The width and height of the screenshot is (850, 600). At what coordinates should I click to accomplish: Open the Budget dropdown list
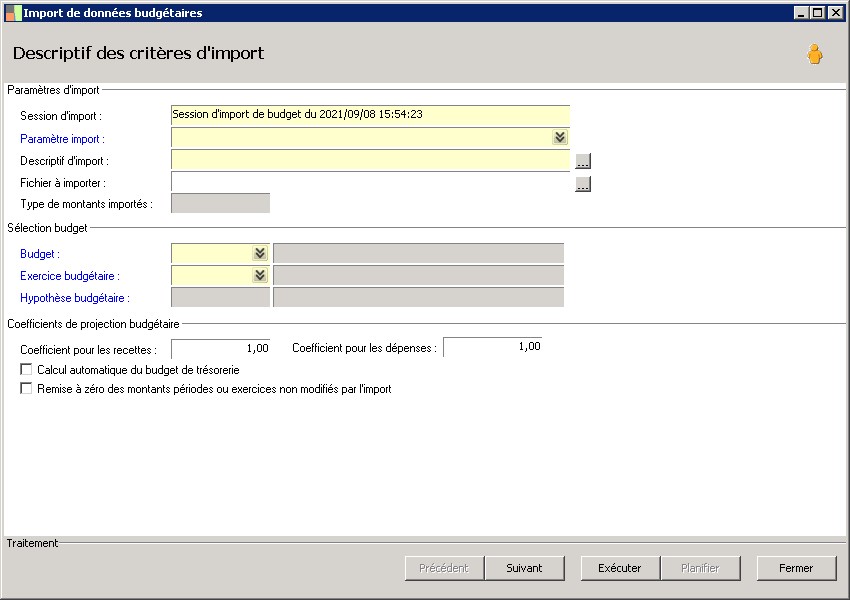260,254
